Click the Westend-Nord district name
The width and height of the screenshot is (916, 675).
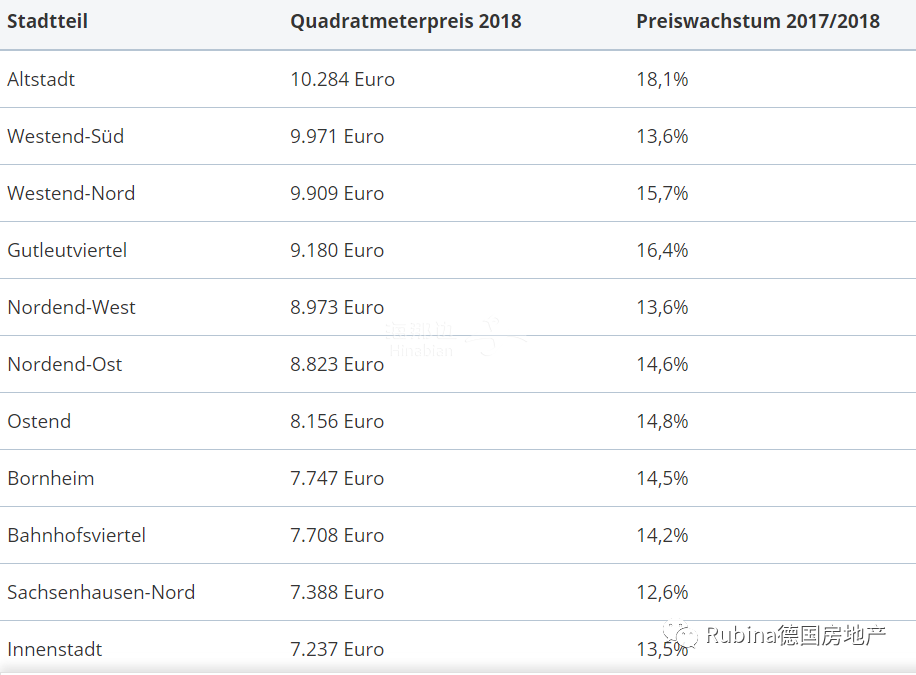tap(71, 193)
